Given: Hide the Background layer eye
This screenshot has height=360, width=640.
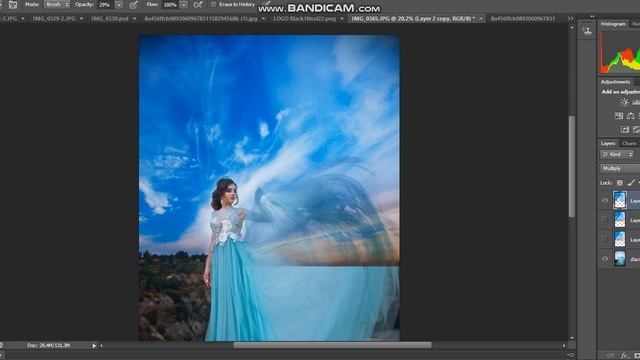Looking at the screenshot, I should tap(605, 259).
